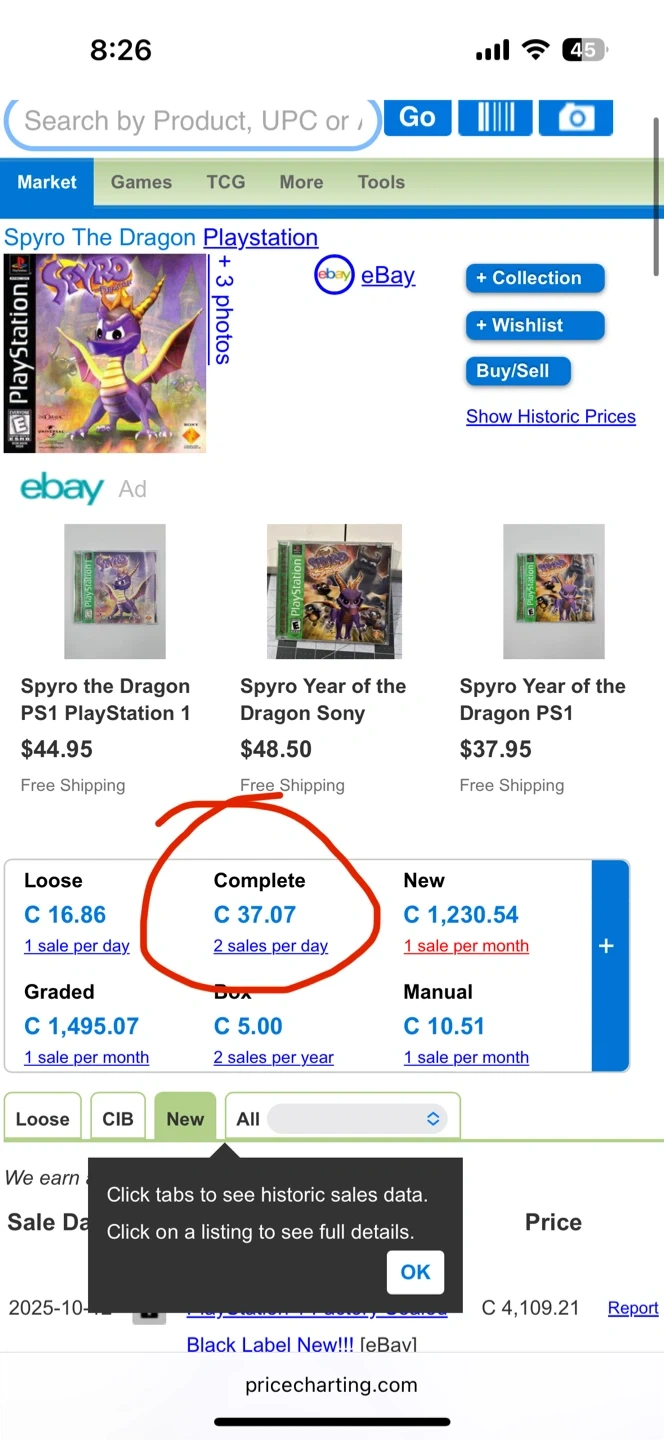Tap the Search by Product input field
The image size is (664, 1440).
coord(190,122)
